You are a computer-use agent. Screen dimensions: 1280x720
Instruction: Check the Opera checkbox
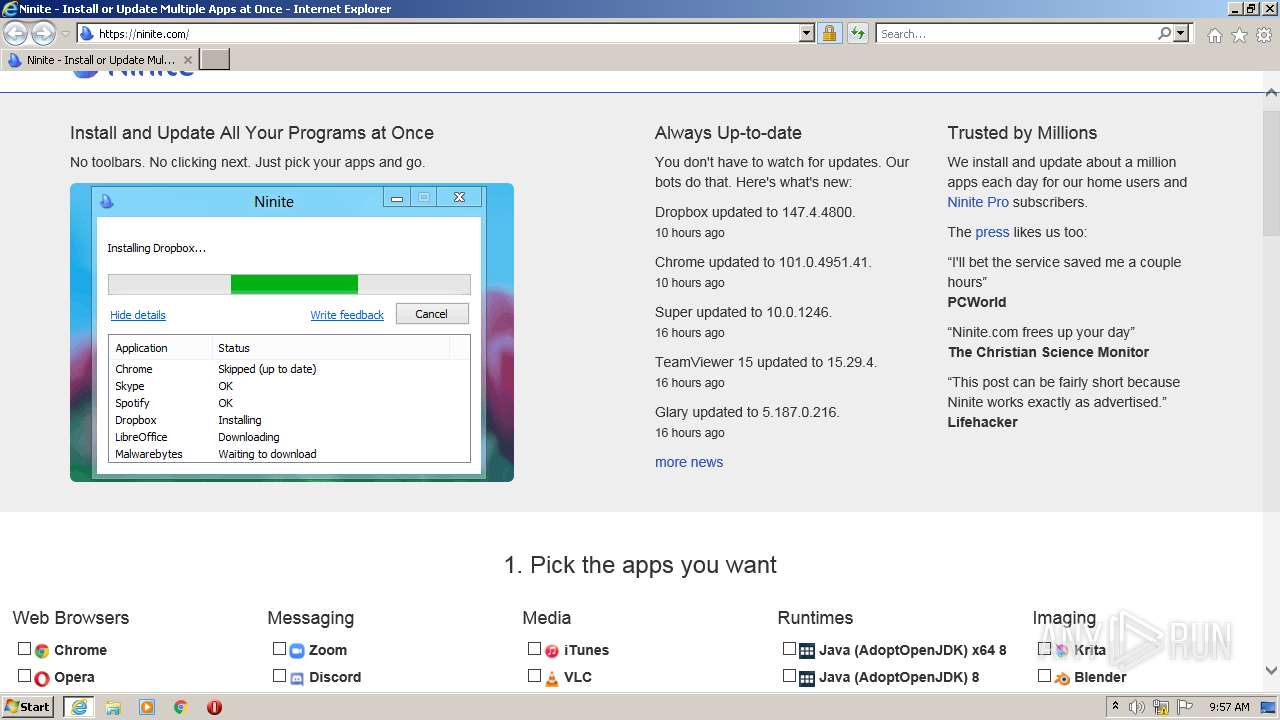click(x=24, y=676)
